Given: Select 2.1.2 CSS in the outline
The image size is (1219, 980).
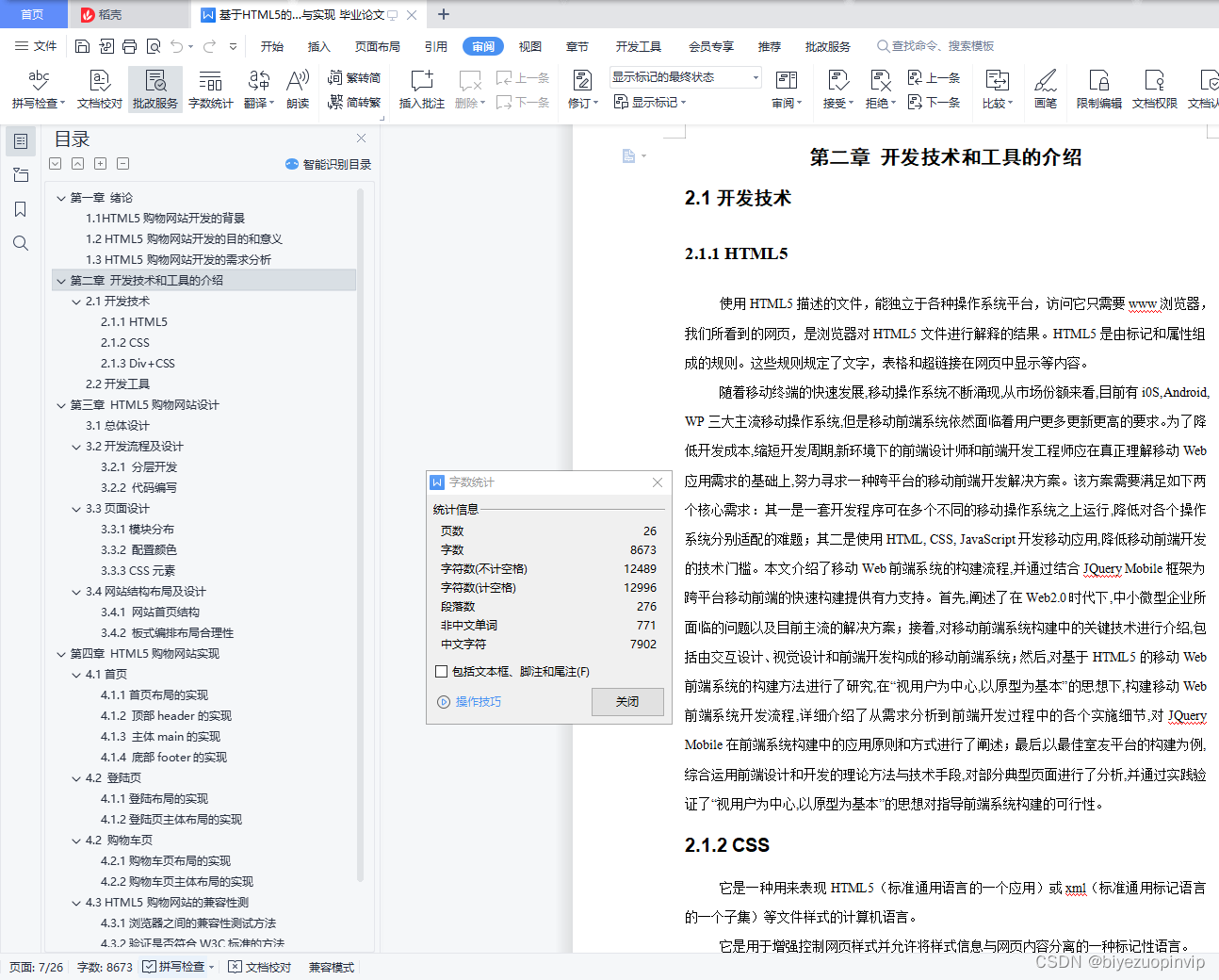Looking at the screenshot, I should pyautogui.click(x=125, y=343).
